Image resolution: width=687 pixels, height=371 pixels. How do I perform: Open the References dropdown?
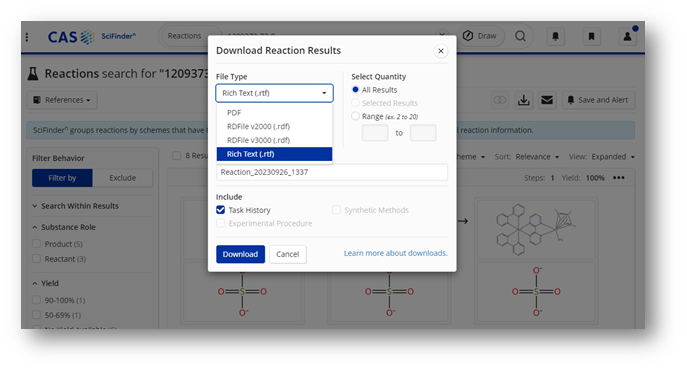[x=62, y=100]
